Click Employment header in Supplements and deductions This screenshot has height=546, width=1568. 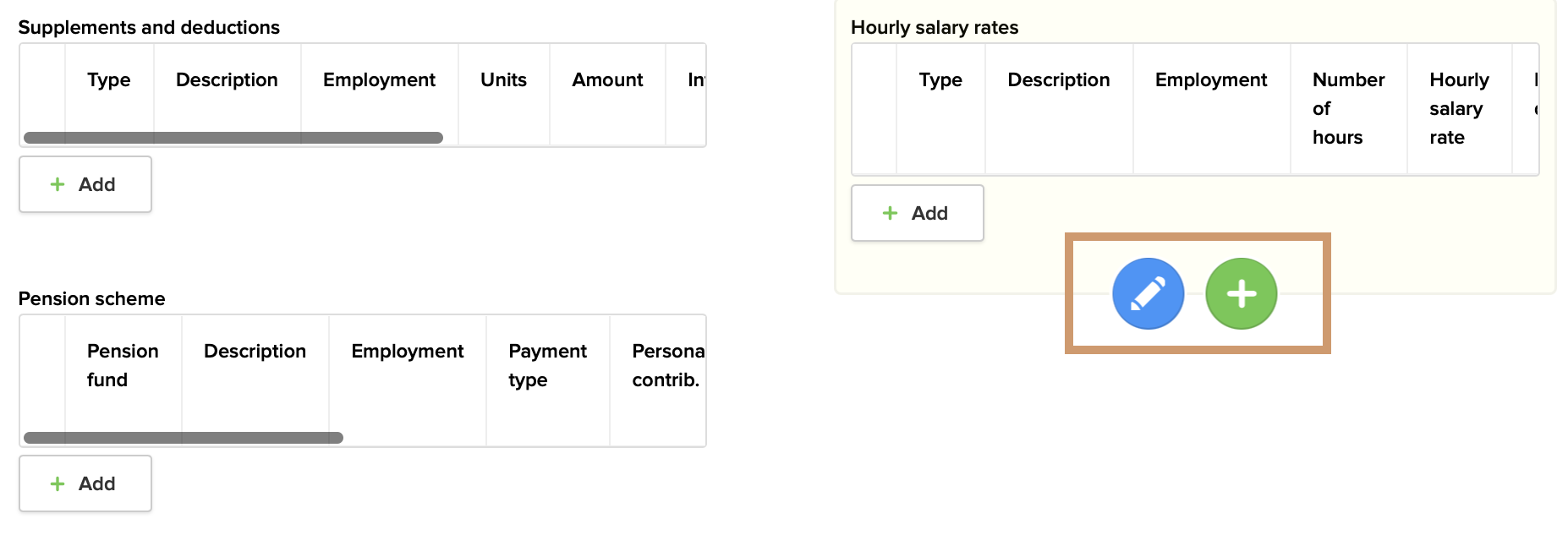tap(379, 79)
